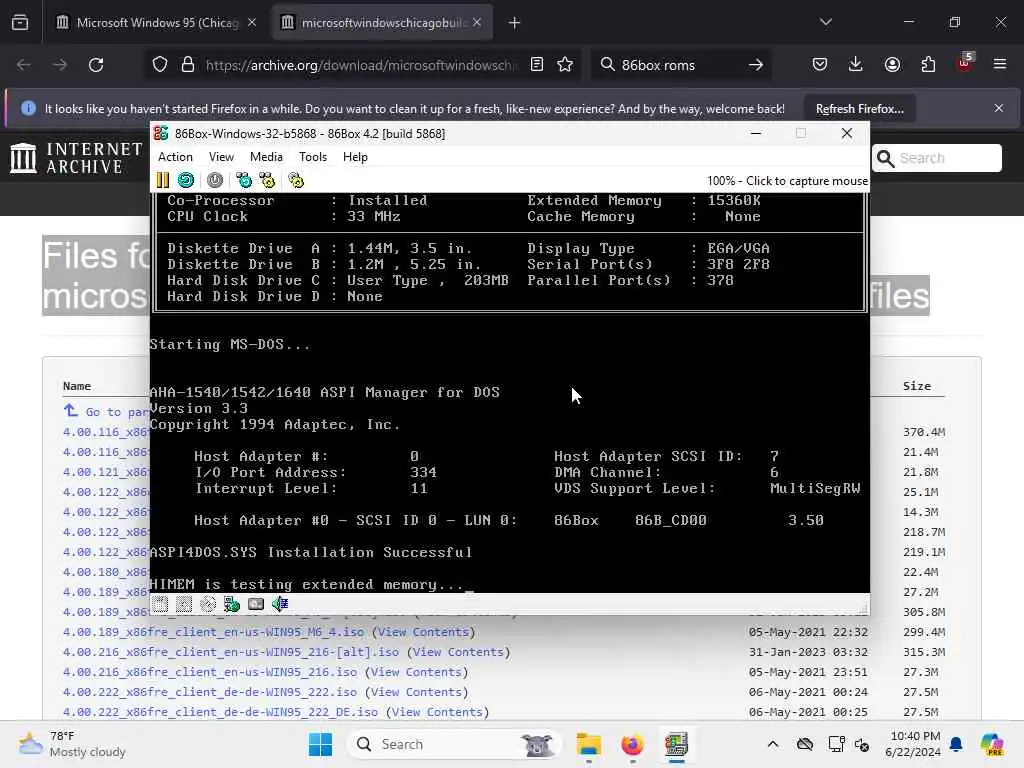Click the Size column header

pyautogui.click(x=917, y=386)
